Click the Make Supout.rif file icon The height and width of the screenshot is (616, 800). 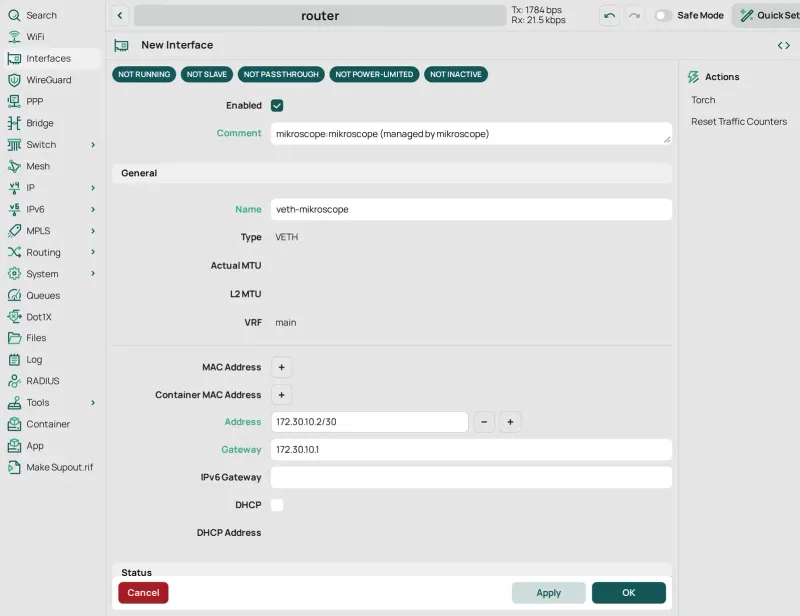14,467
